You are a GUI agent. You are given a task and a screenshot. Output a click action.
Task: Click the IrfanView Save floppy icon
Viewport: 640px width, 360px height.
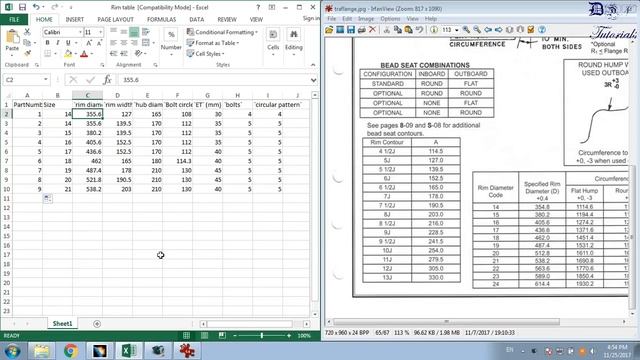tap(351, 30)
